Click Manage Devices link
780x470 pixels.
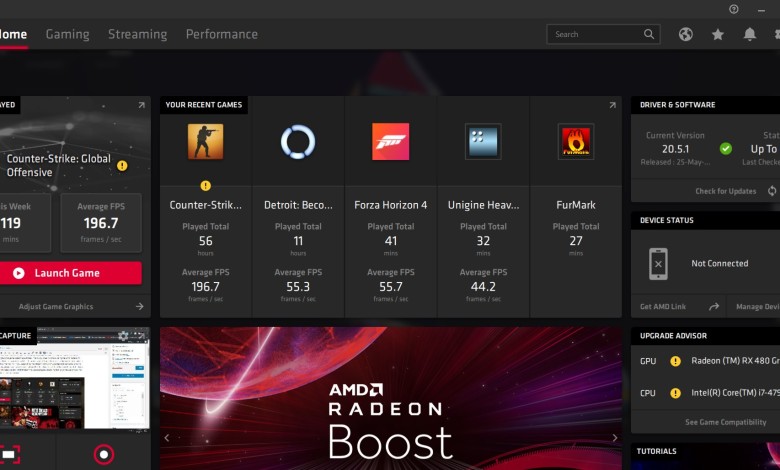pos(758,306)
